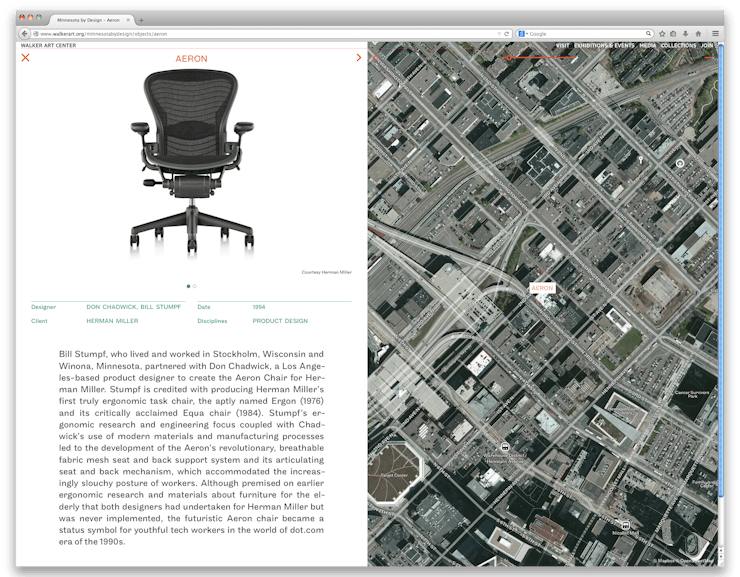740x577 pixels.
Task: Switch to second image carousel dot
Action: [195, 286]
